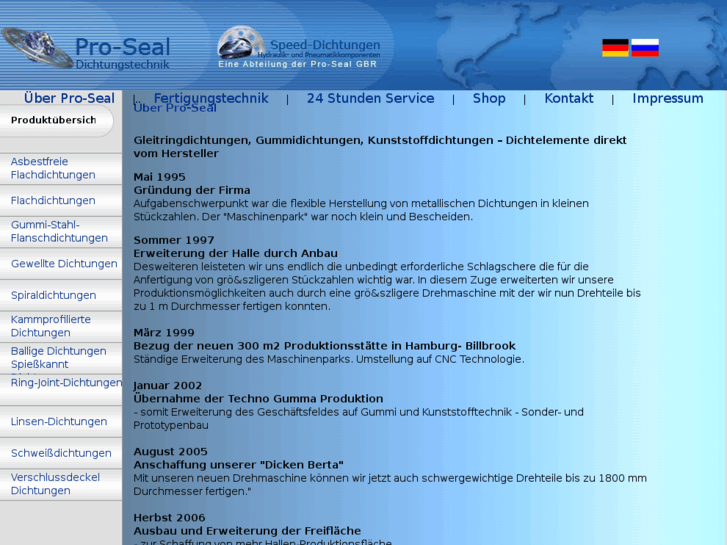The image size is (727, 545).
Task: Click 'Ausbau und Erweiterung der Freifläche' heading
Action: [x=247, y=531]
